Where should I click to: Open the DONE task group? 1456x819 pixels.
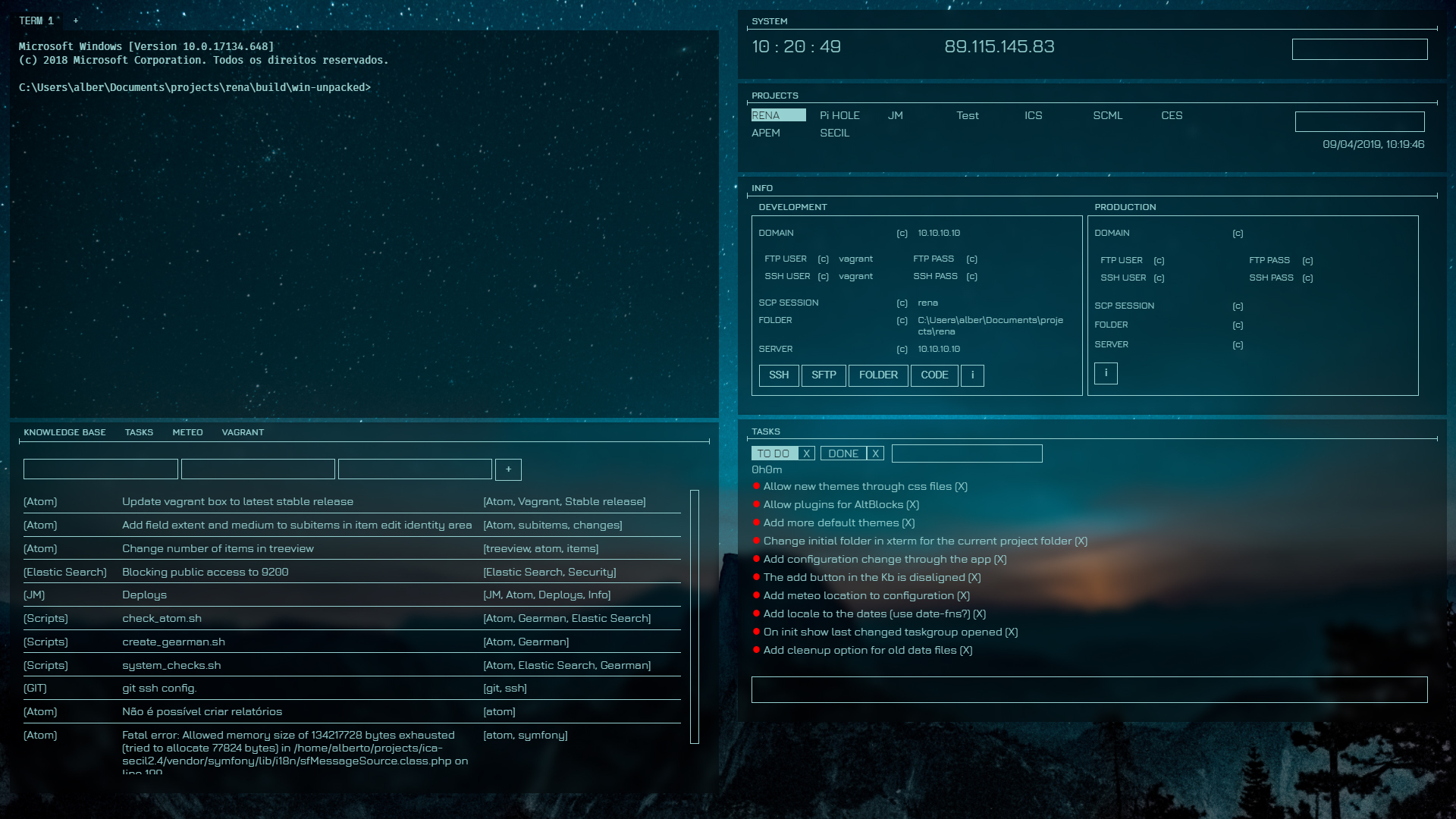pos(843,453)
